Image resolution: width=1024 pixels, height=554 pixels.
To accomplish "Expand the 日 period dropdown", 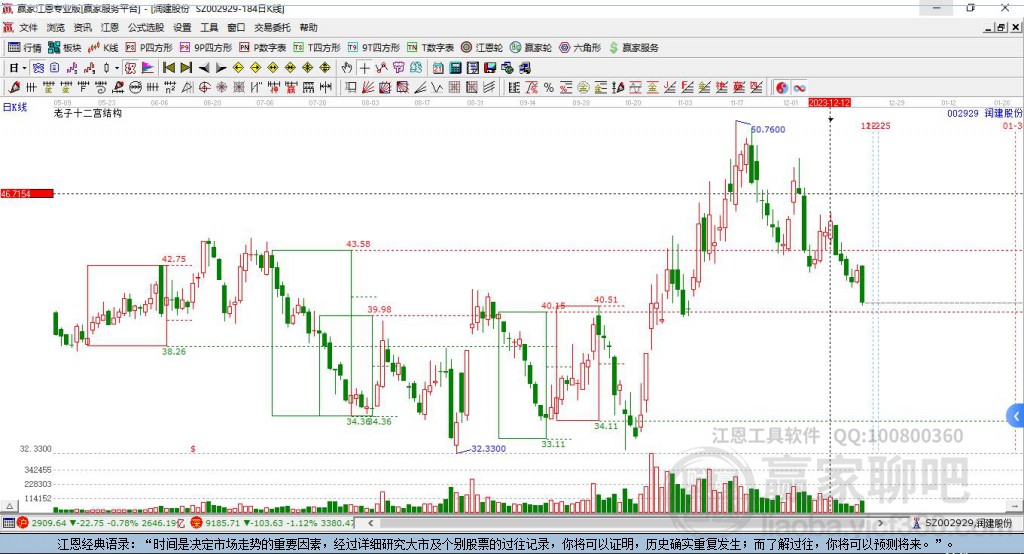I will pos(25,68).
